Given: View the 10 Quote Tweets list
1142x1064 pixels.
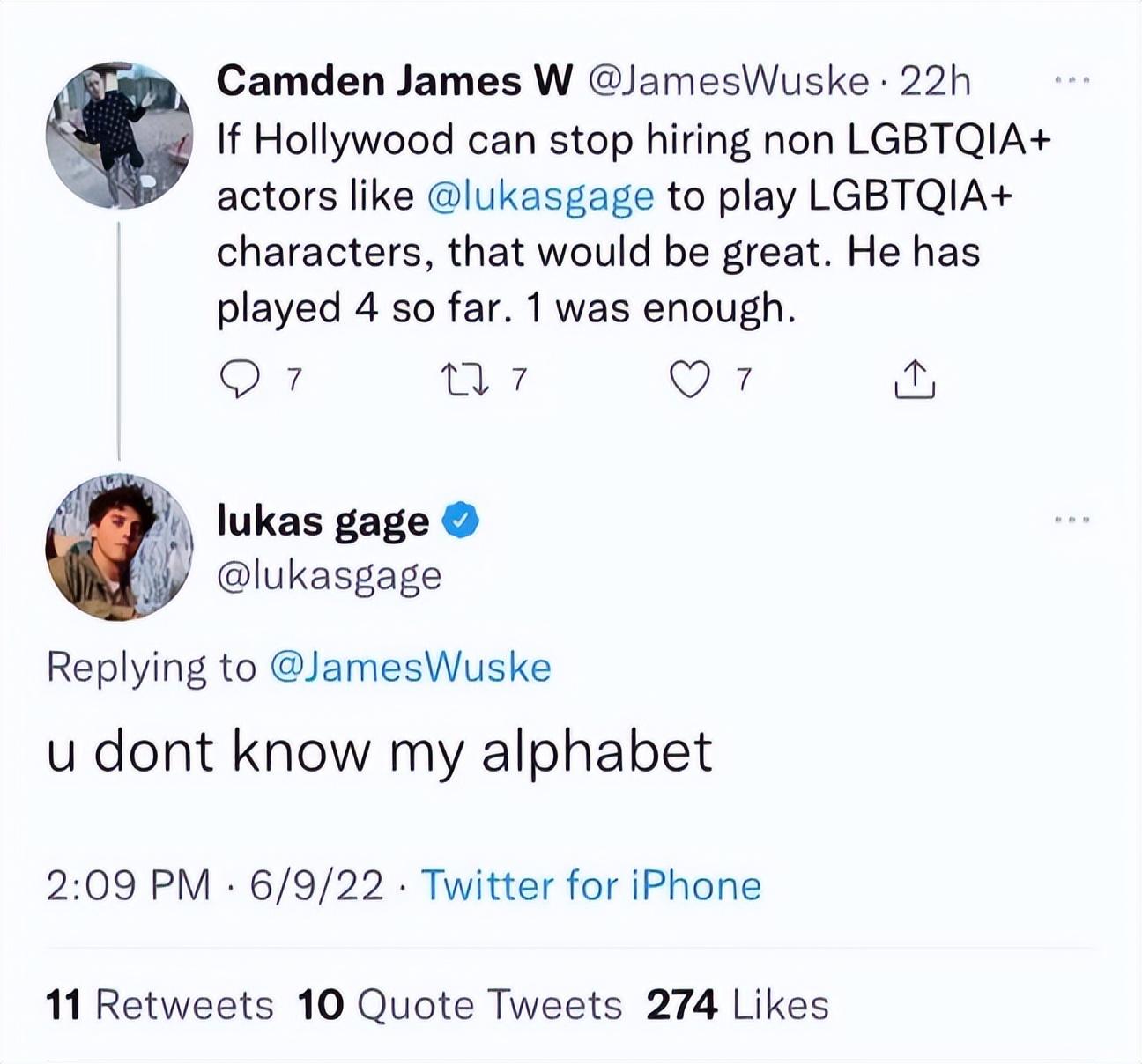Looking at the screenshot, I should [x=460, y=1004].
